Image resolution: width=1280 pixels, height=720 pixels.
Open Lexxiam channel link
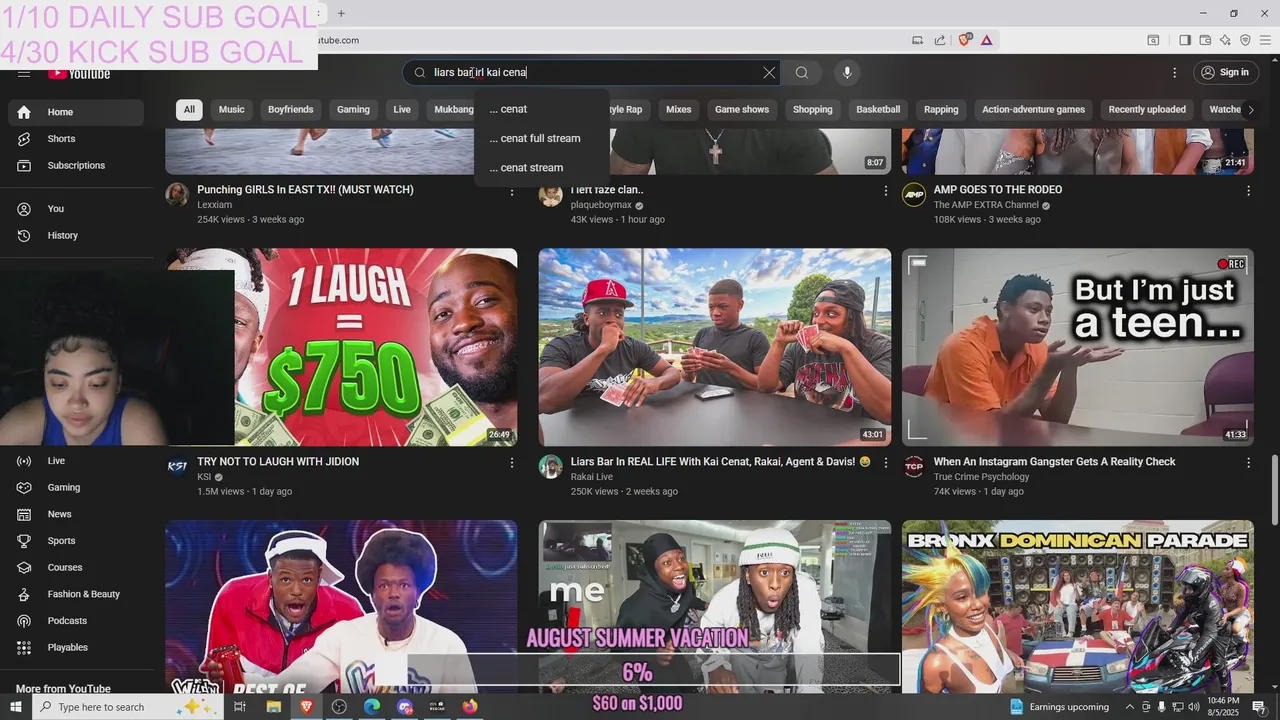coord(214,205)
